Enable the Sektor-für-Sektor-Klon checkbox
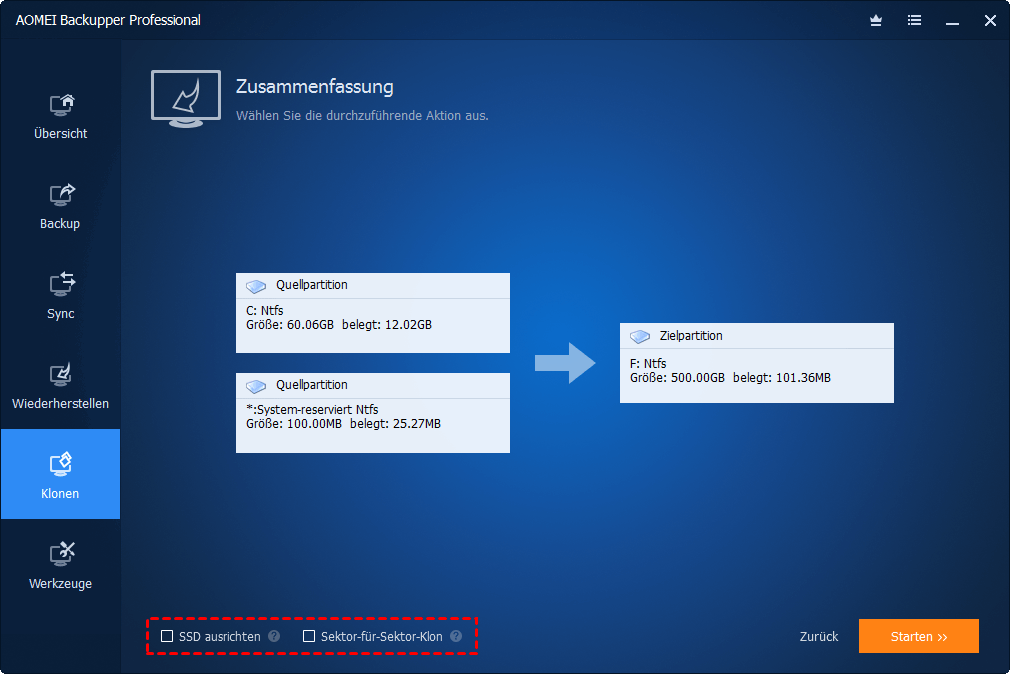This screenshot has height=674, width=1010. (x=309, y=636)
